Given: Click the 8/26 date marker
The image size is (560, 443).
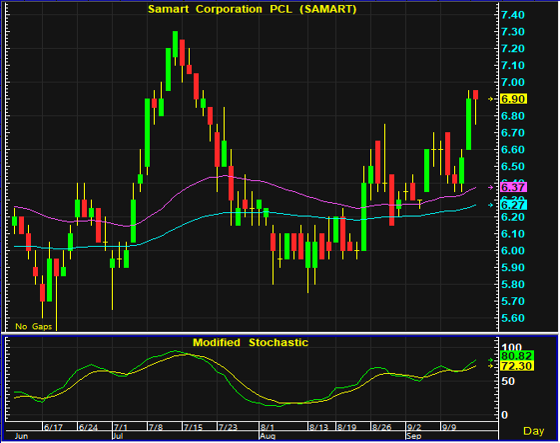Looking at the screenshot, I should [381, 427].
